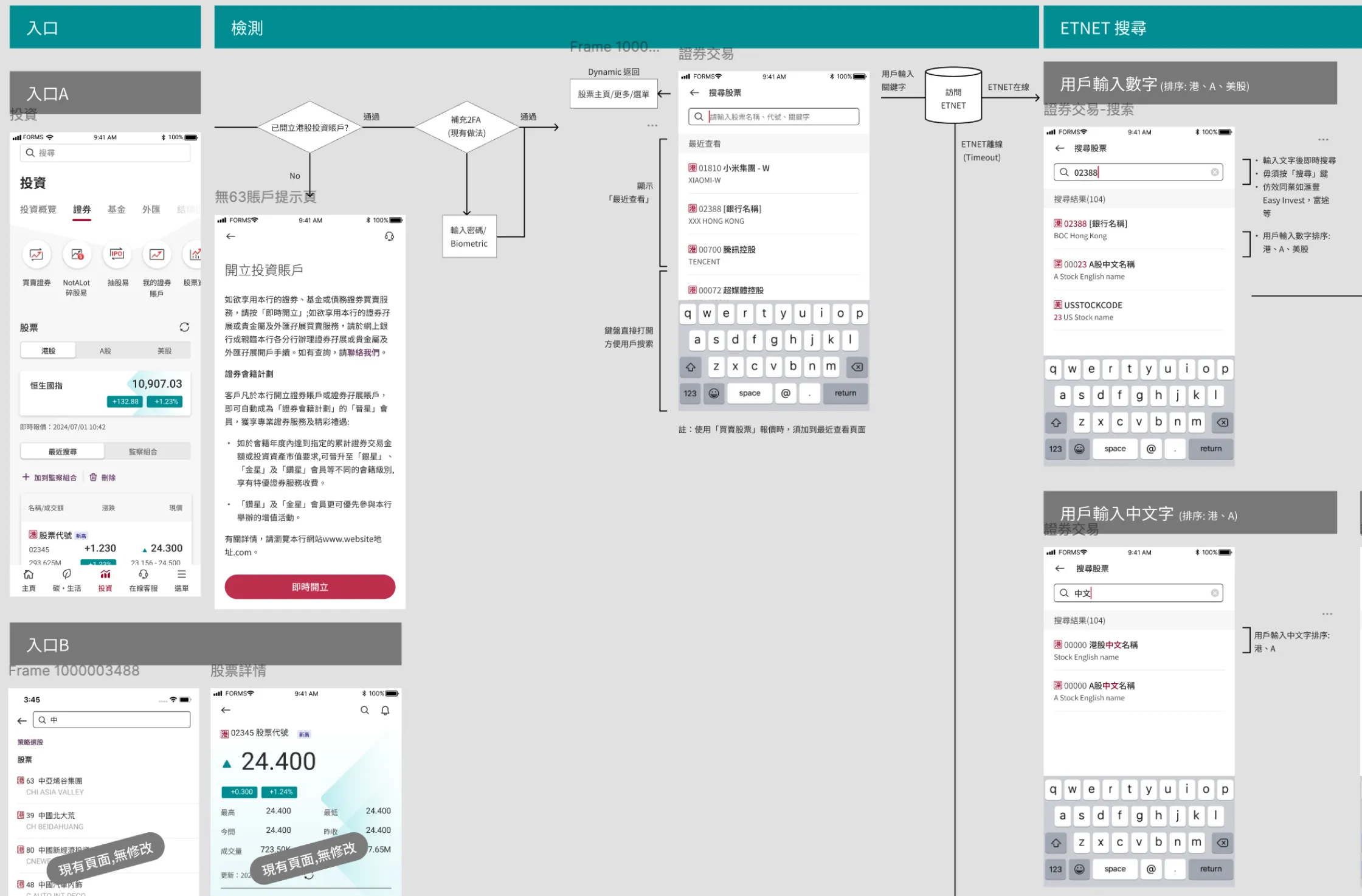Tap the 即時開立 button
The height and width of the screenshot is (896, 1362).
[x=309, y=587]
